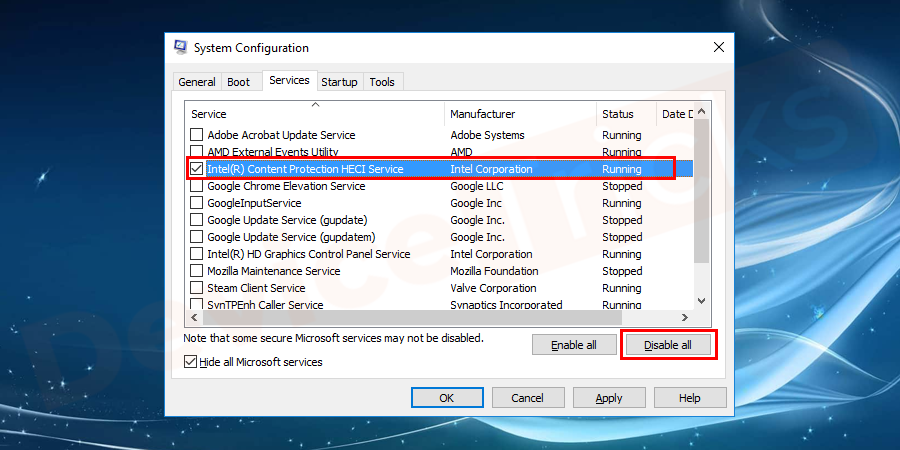This screenshot has width=900, height=450.
Task: Open the Tools tab
Action: coord(382,82)
